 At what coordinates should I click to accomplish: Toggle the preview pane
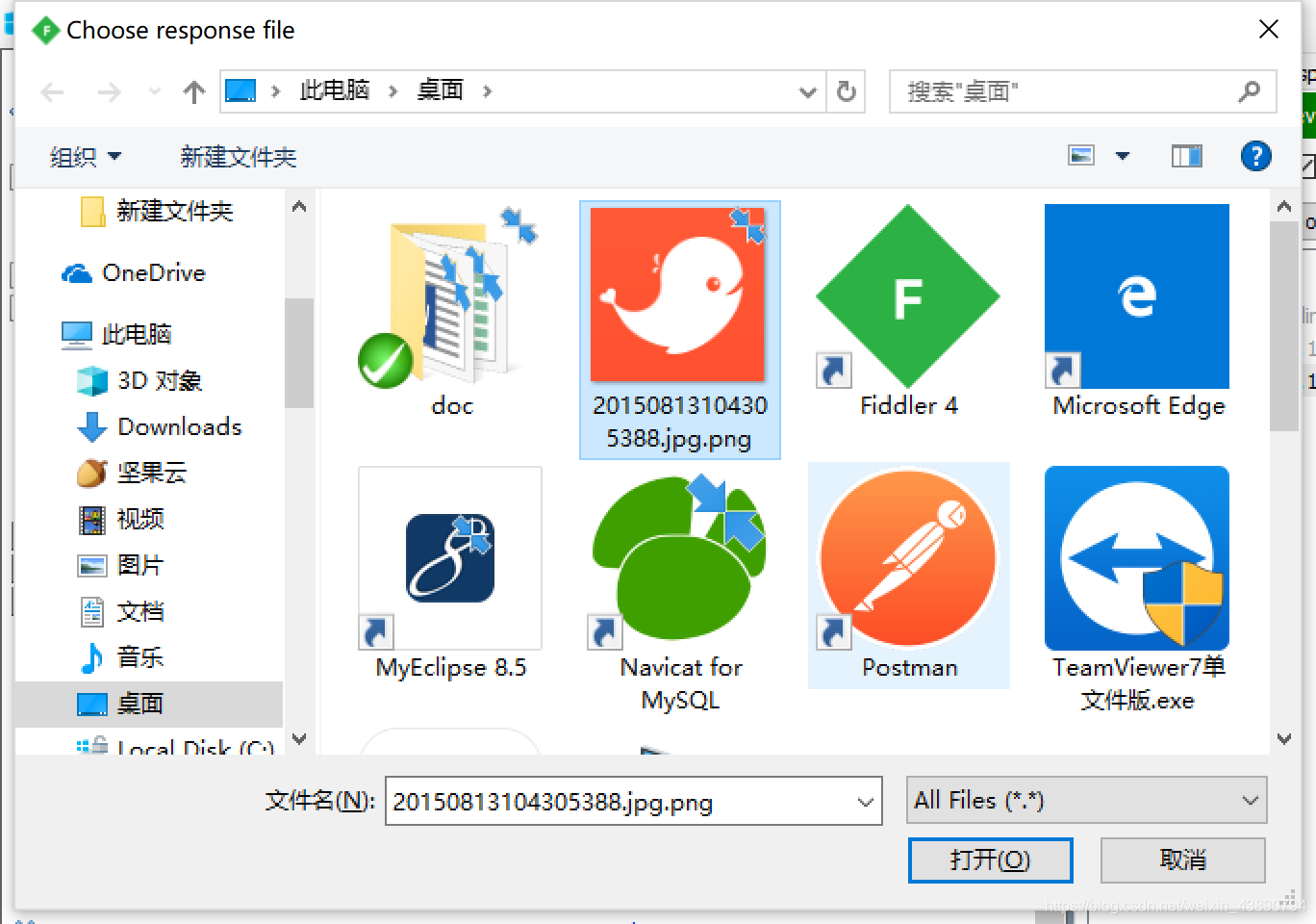[x=1186, y=156]
